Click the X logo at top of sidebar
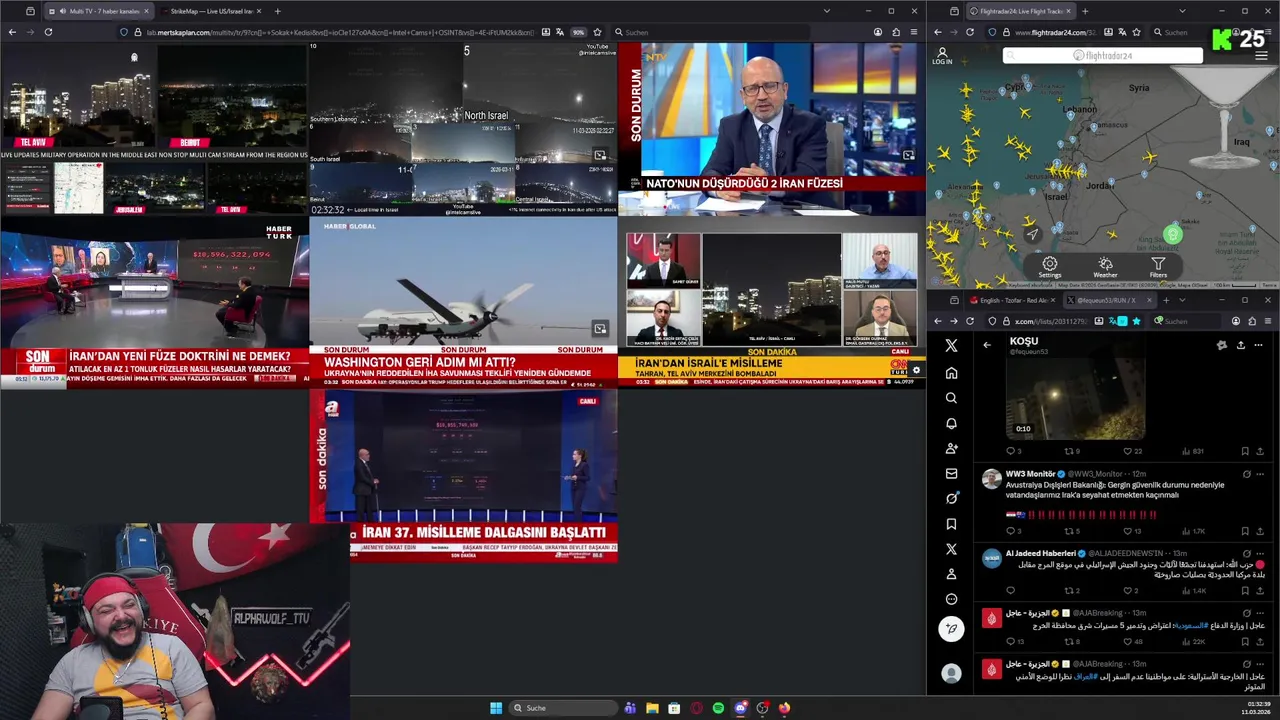 (x=951, y=345)
